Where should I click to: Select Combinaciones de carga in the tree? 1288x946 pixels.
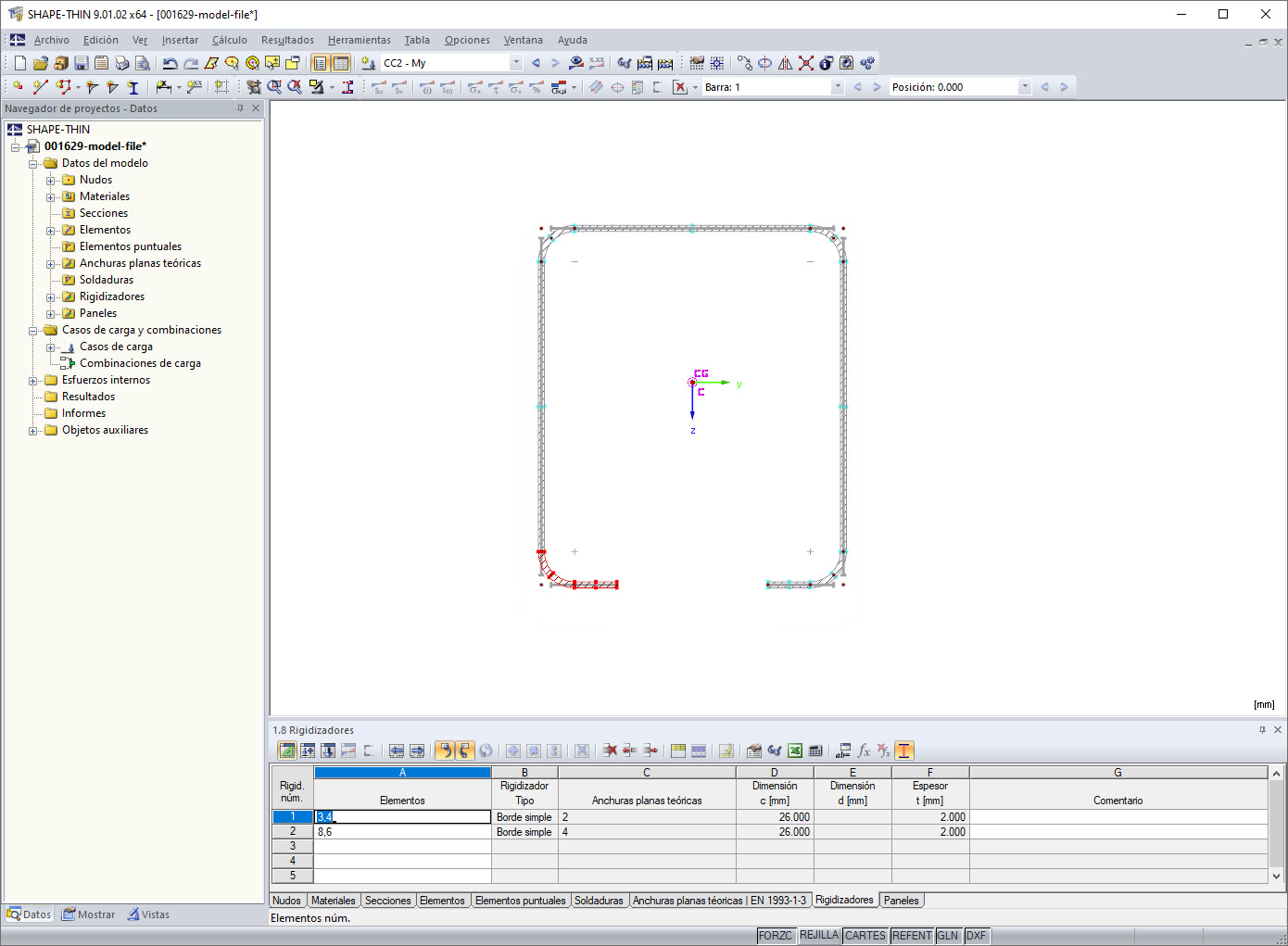coord(140,363)
